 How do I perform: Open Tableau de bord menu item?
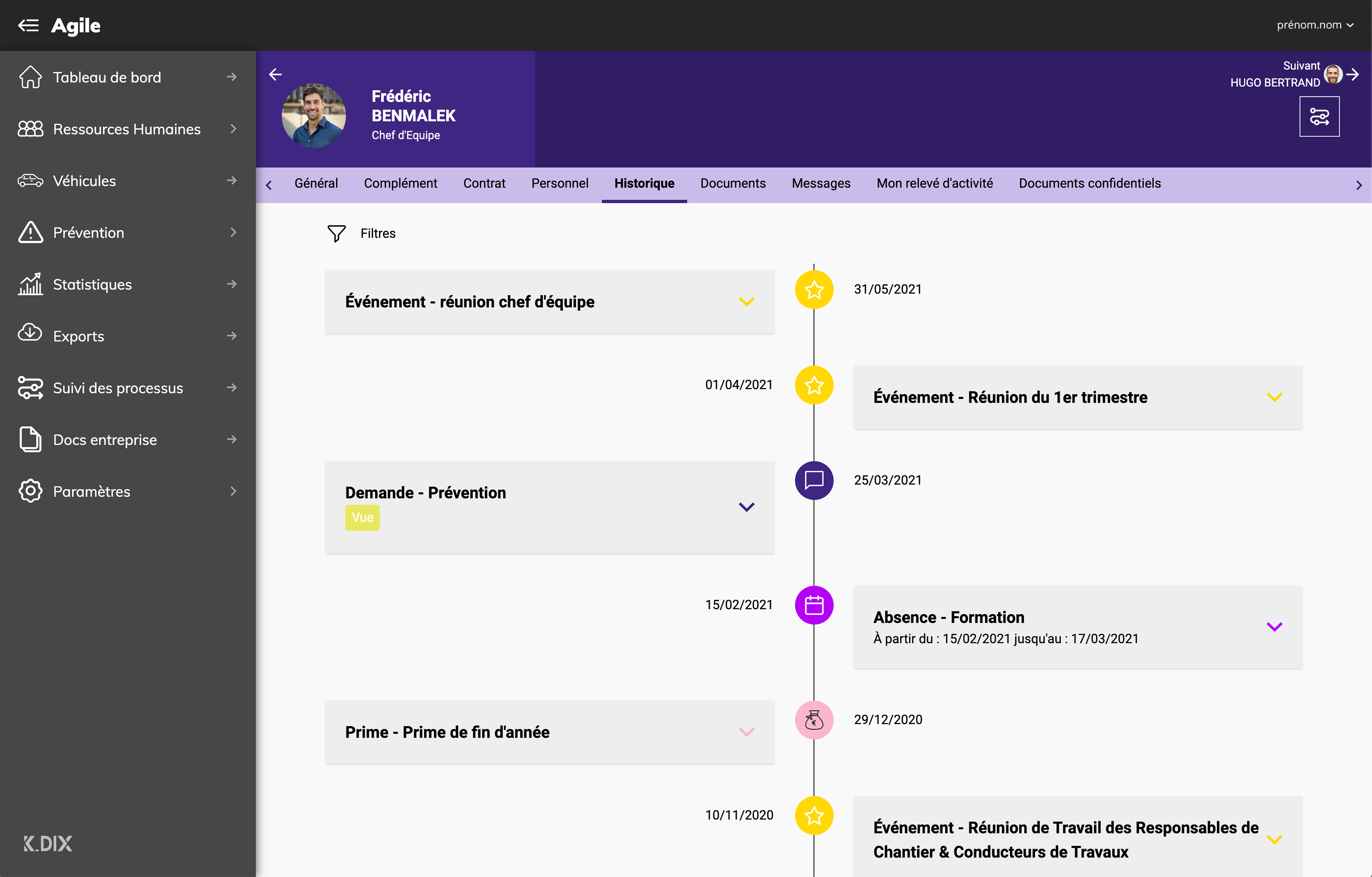[x=128, y=77]
